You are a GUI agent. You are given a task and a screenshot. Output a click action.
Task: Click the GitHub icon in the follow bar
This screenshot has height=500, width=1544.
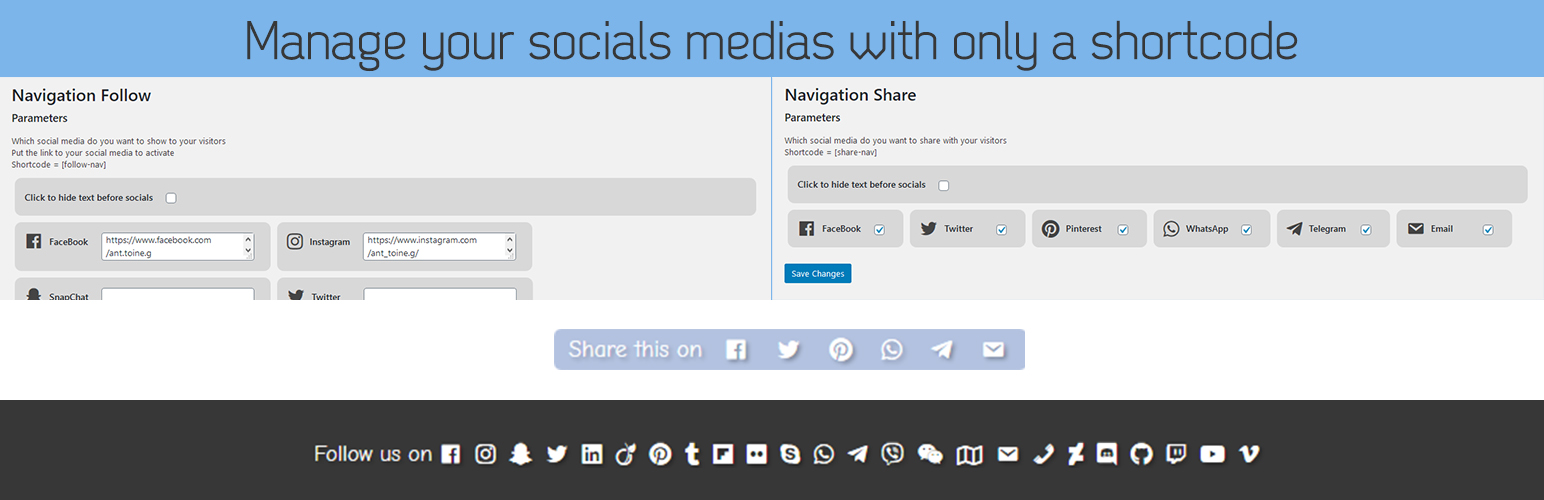click(x=1141, y=454)
